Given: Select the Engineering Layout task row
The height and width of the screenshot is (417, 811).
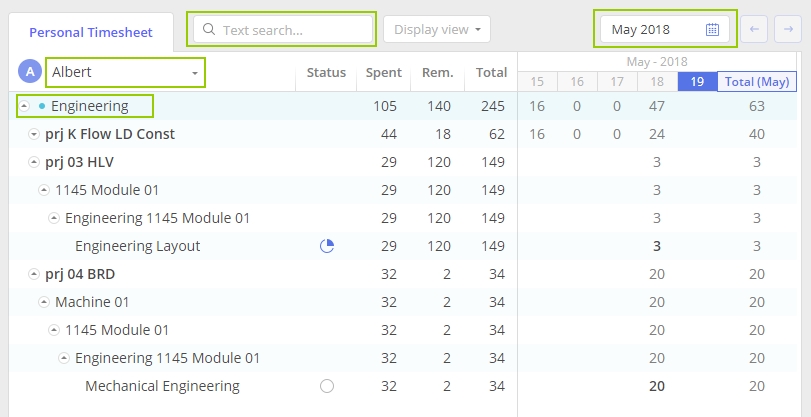Looking at the screenshot, I should pyautogui.click(x=402, y=246).
